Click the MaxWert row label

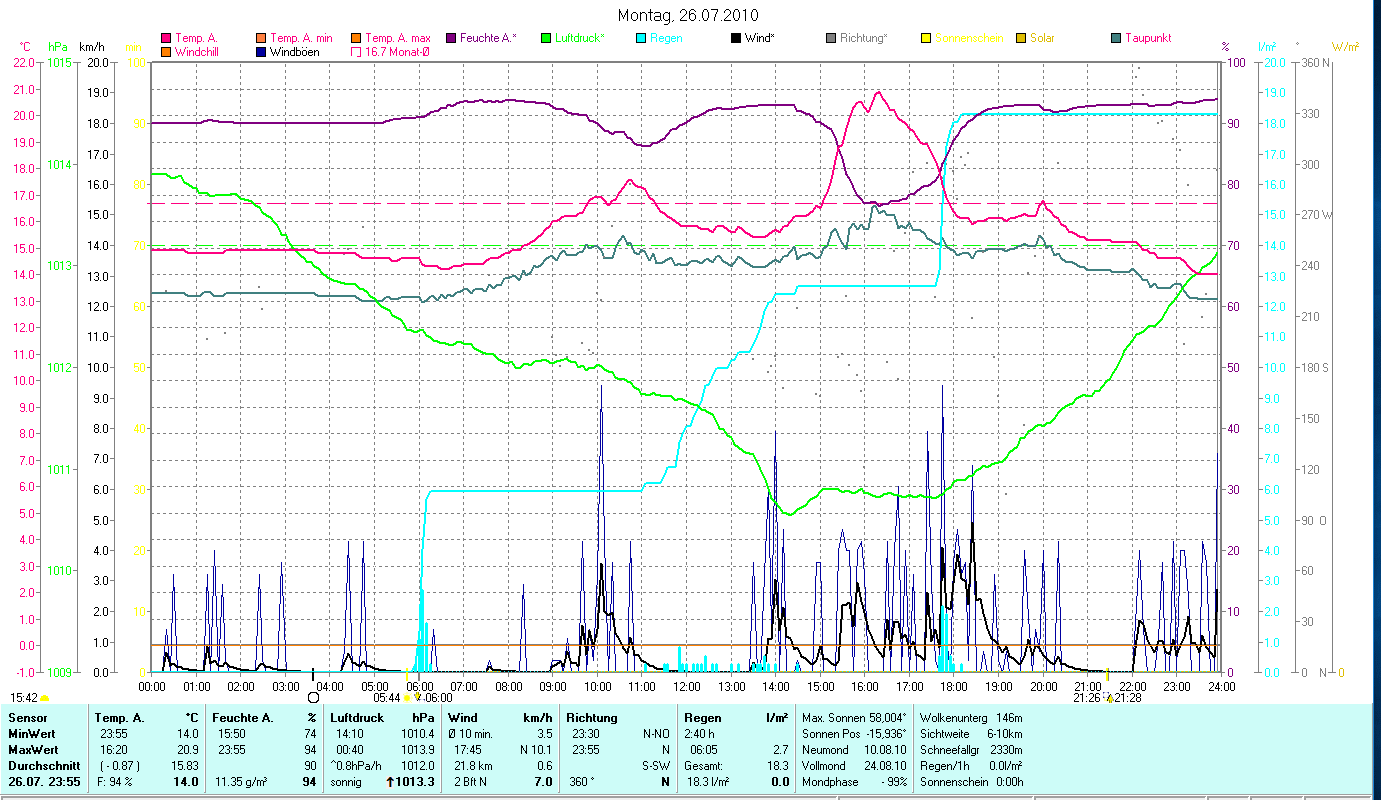click(33, 750)
